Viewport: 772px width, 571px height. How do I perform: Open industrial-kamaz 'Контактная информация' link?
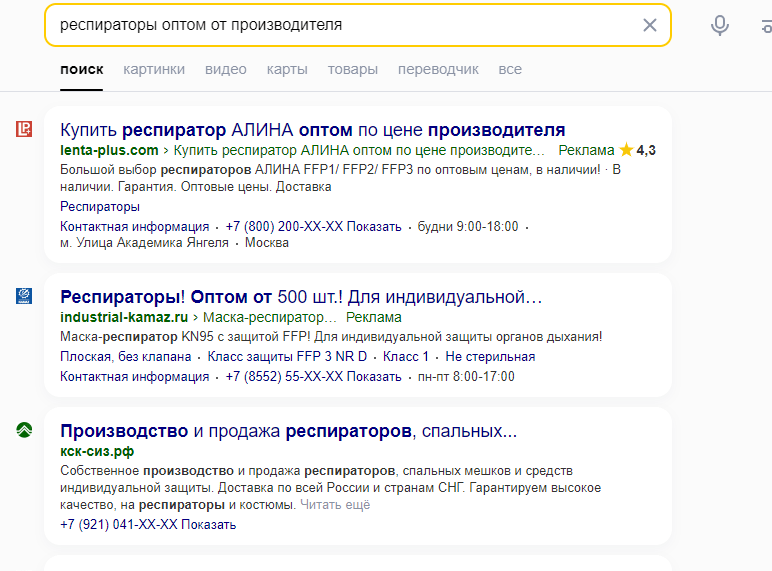pyautogui.click(x=134, y=377)
